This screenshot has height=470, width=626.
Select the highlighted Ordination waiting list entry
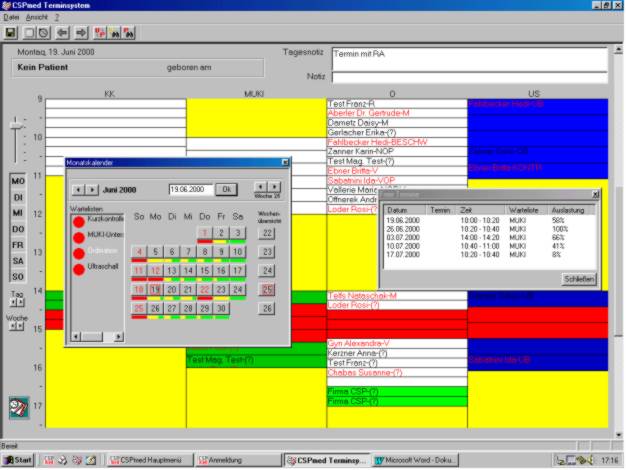tap(102, 251)
